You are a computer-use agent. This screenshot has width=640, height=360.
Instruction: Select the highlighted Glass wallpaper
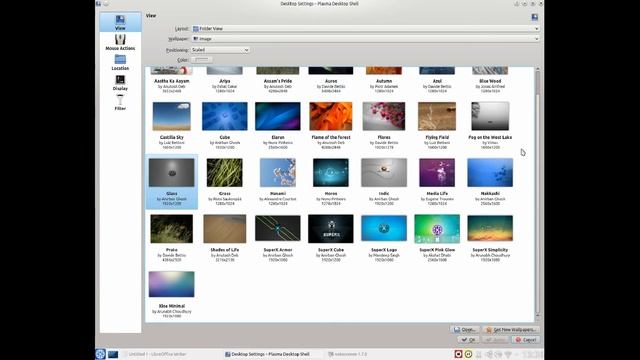171,182
